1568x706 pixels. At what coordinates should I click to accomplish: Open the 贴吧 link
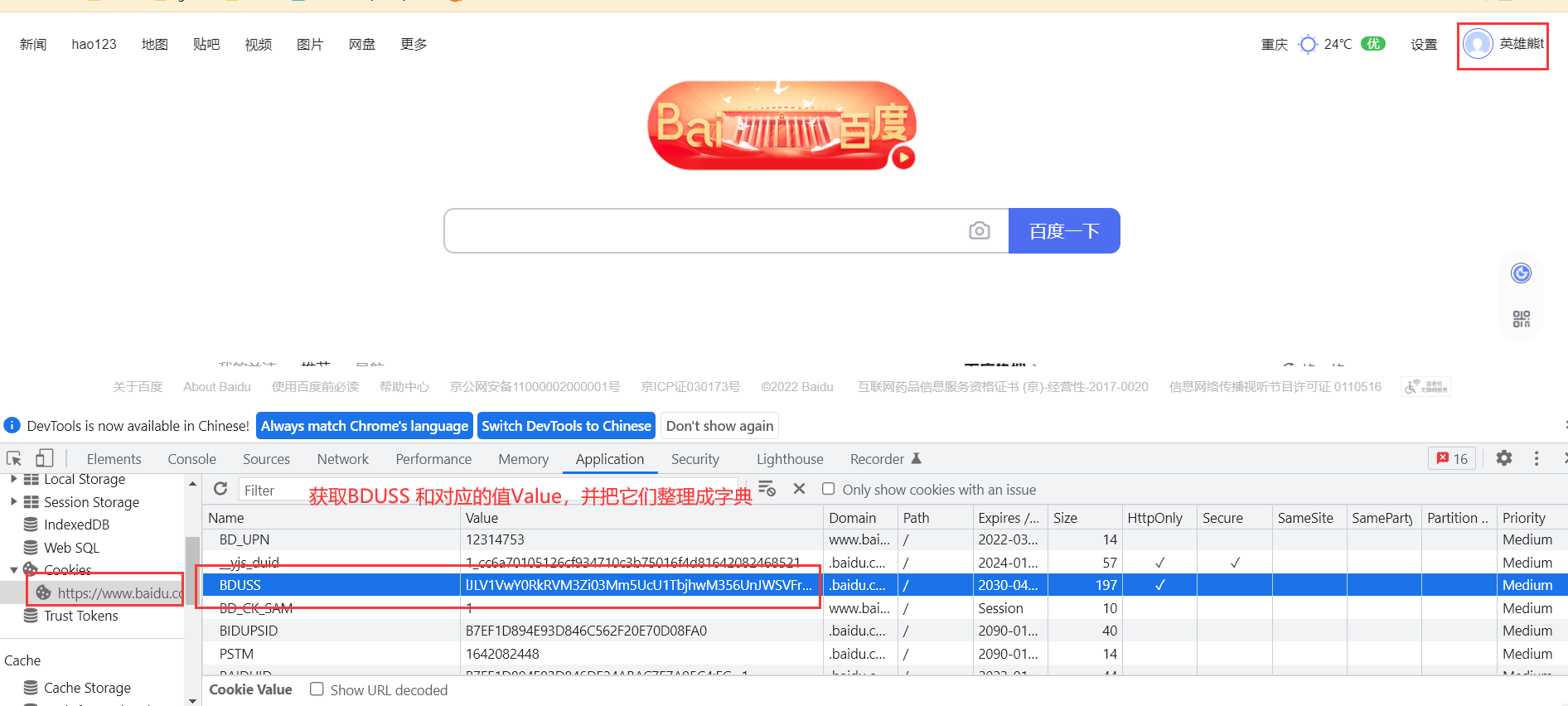pos(206,44)
